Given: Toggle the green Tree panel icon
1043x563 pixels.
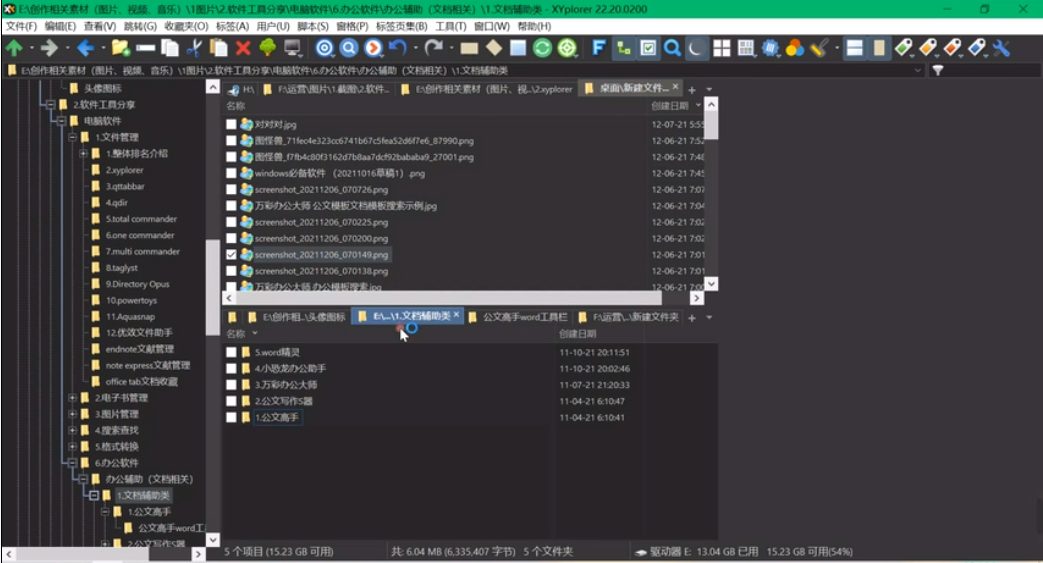Looking at the screenshot, I should (268, 48).
